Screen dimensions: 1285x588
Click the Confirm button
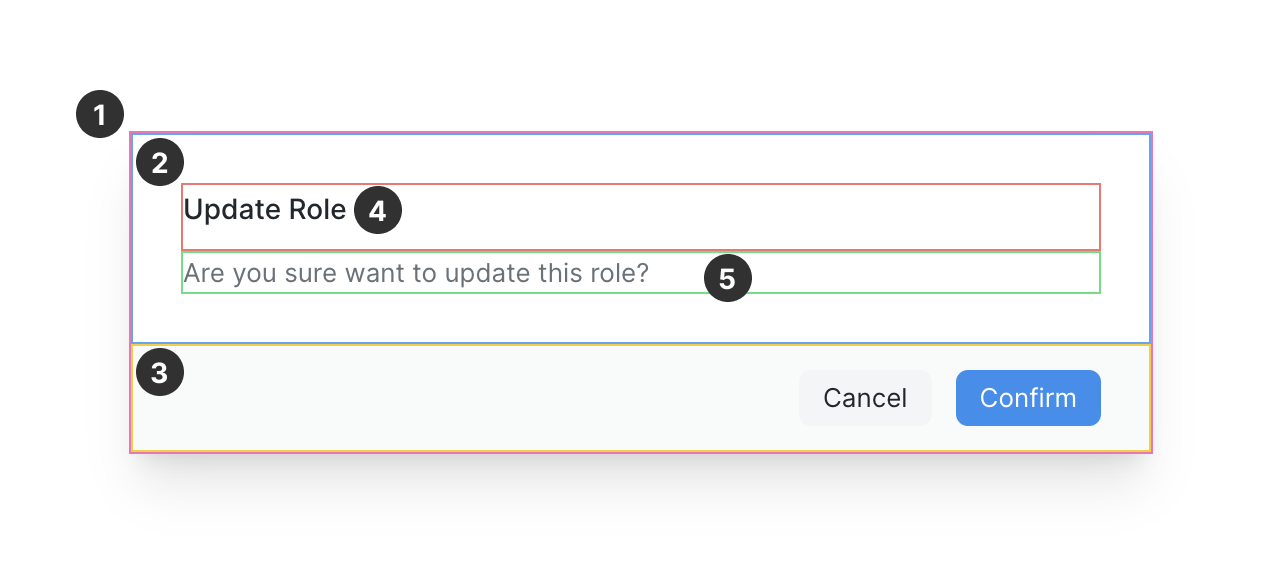1028,398
